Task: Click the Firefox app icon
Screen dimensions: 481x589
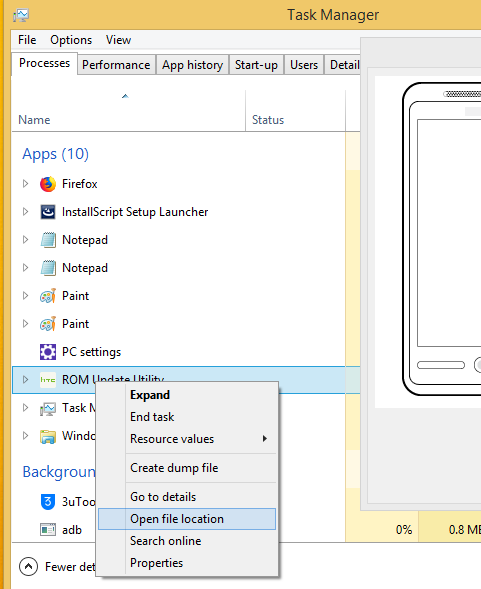Action: pos(48,184)
